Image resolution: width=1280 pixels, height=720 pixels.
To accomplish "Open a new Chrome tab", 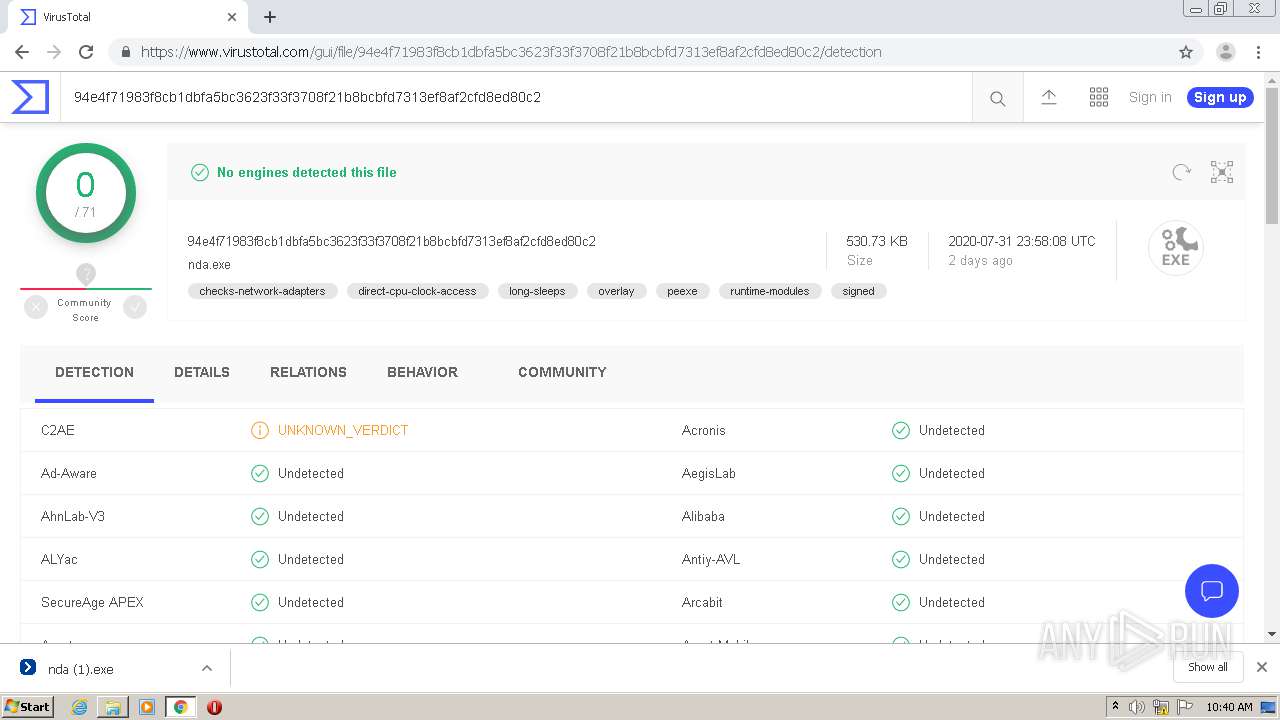I will (270, 17).
